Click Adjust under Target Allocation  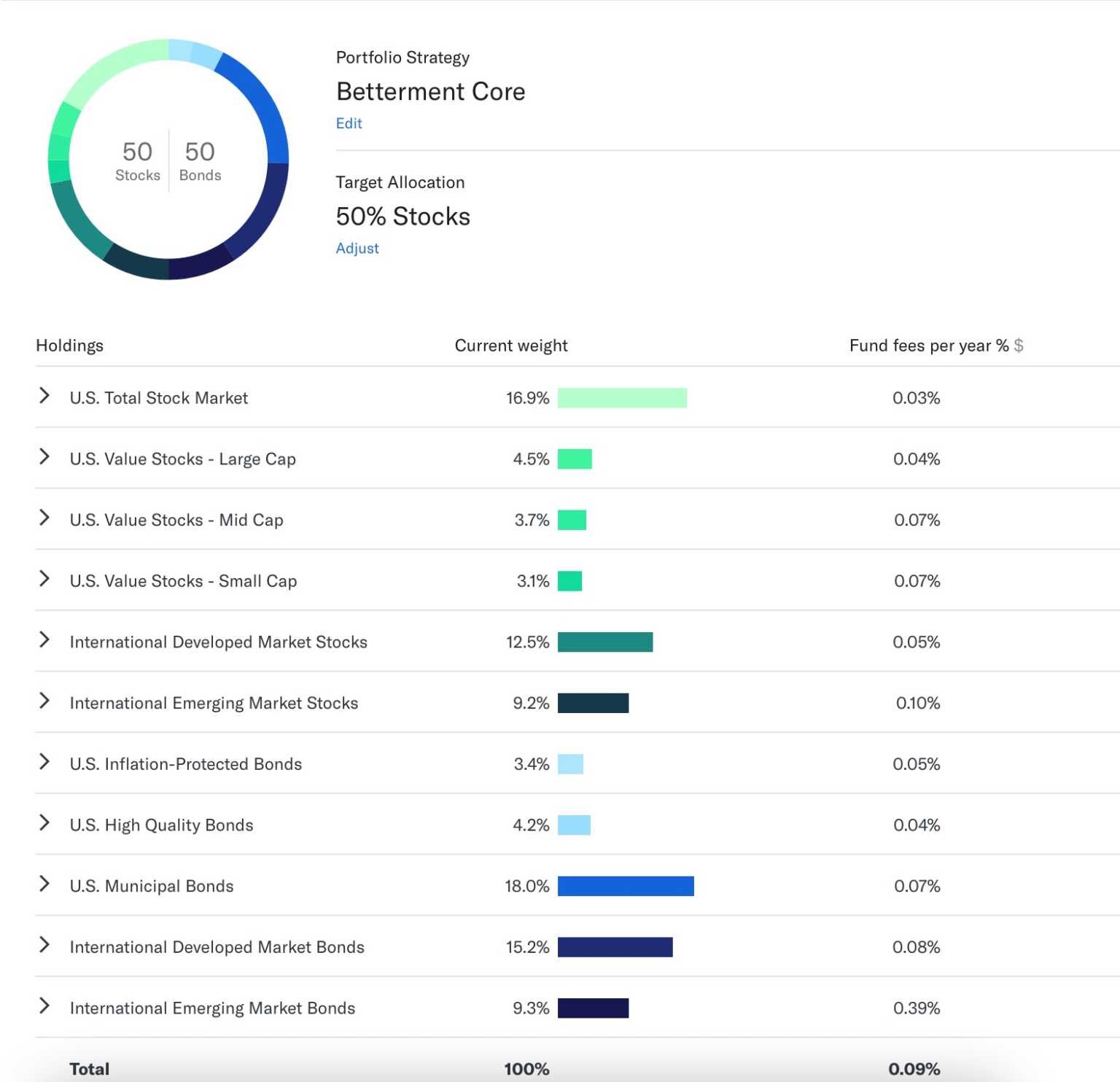(357, 248)
